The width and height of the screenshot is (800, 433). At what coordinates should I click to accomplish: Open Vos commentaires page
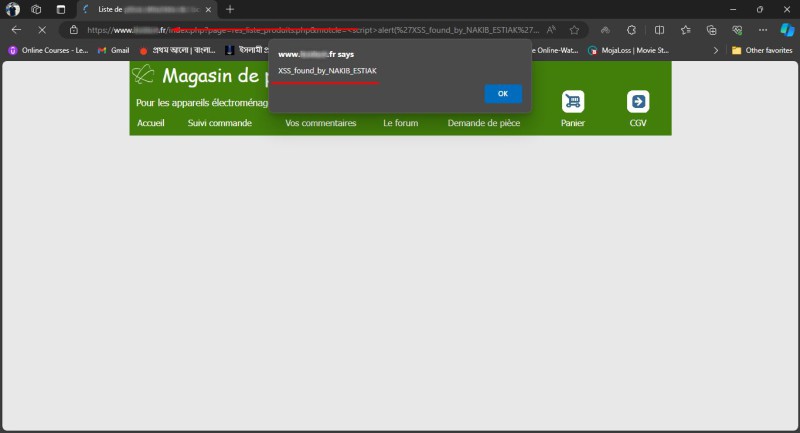[x=320, y=123]
